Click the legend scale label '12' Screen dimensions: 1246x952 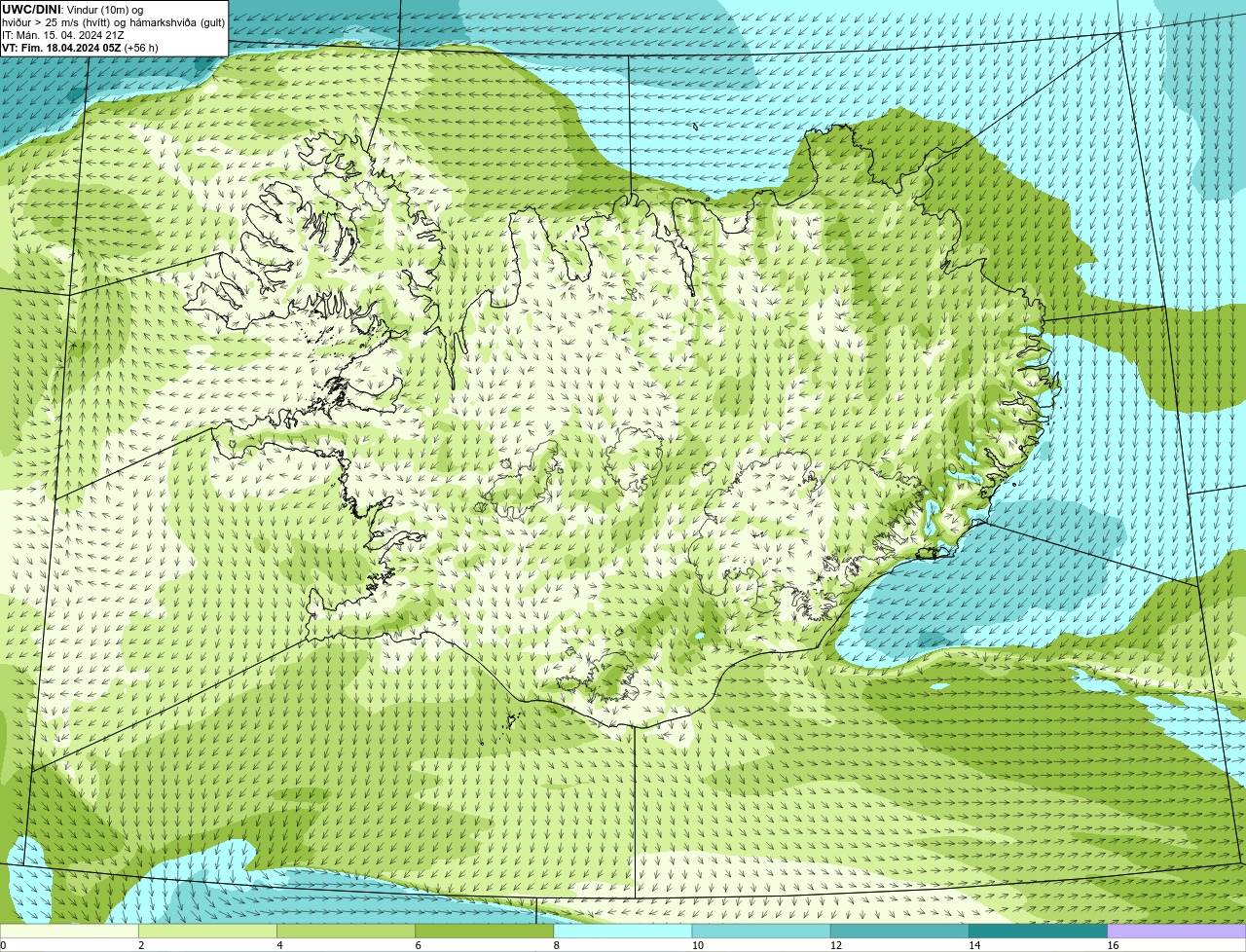click(x=836, y=945)
